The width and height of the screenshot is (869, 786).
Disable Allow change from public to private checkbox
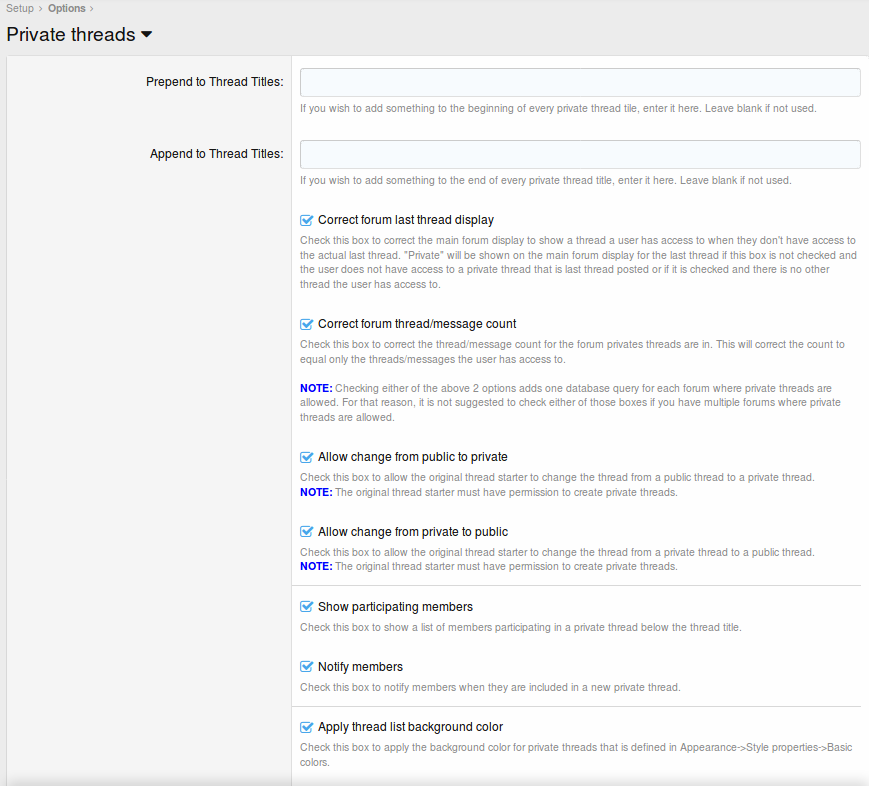pyautogui.click(x=307, y=457)
